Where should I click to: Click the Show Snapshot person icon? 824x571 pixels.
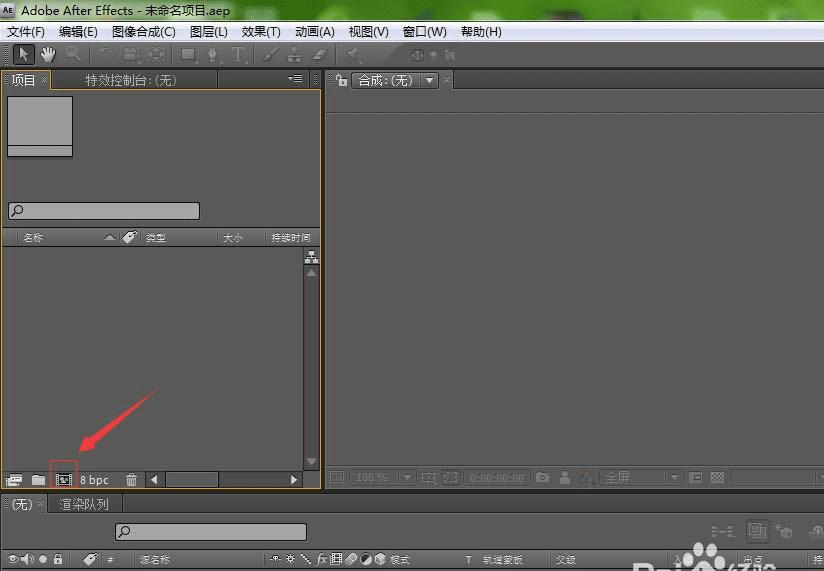point(565,477)
